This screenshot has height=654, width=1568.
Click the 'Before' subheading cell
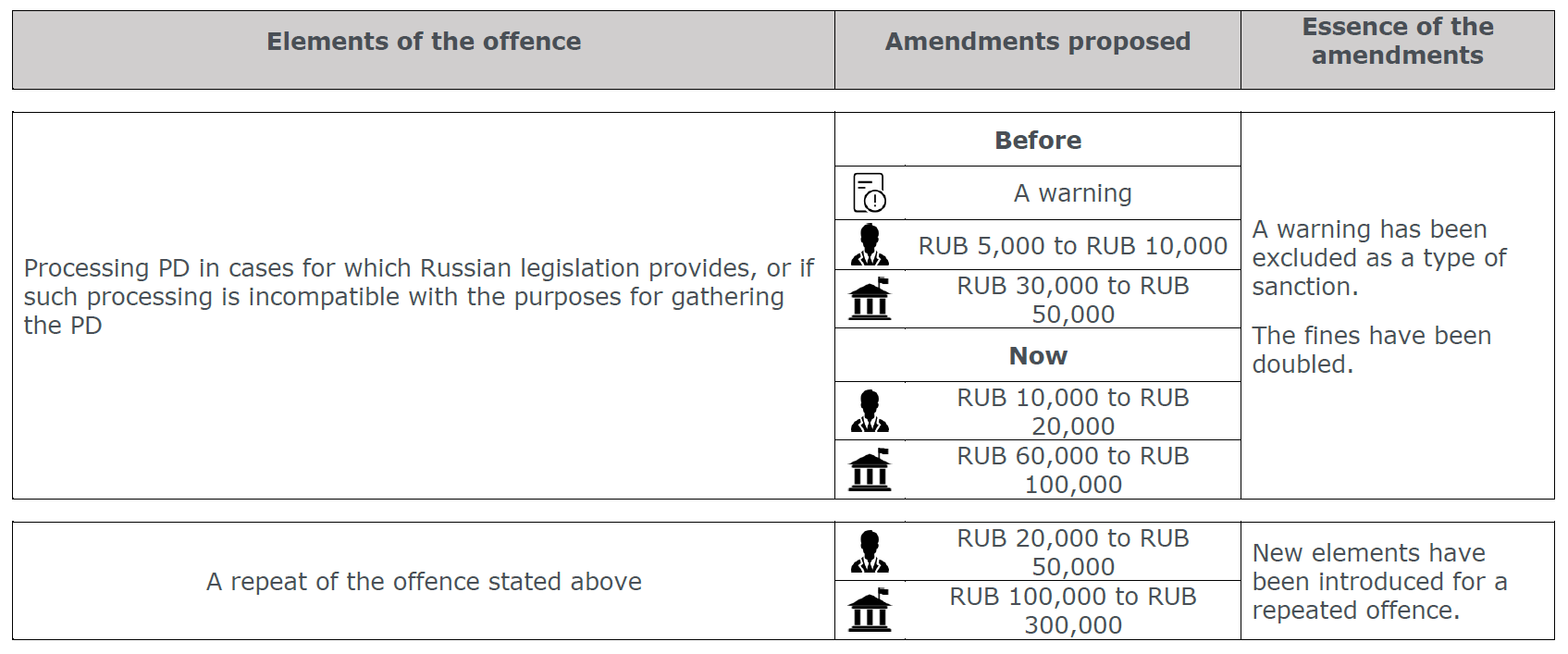(x=1037, y=140)
